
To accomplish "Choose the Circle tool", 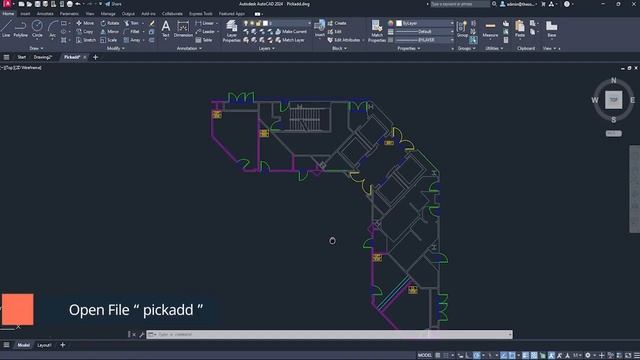I will click(x=37, y=29).
